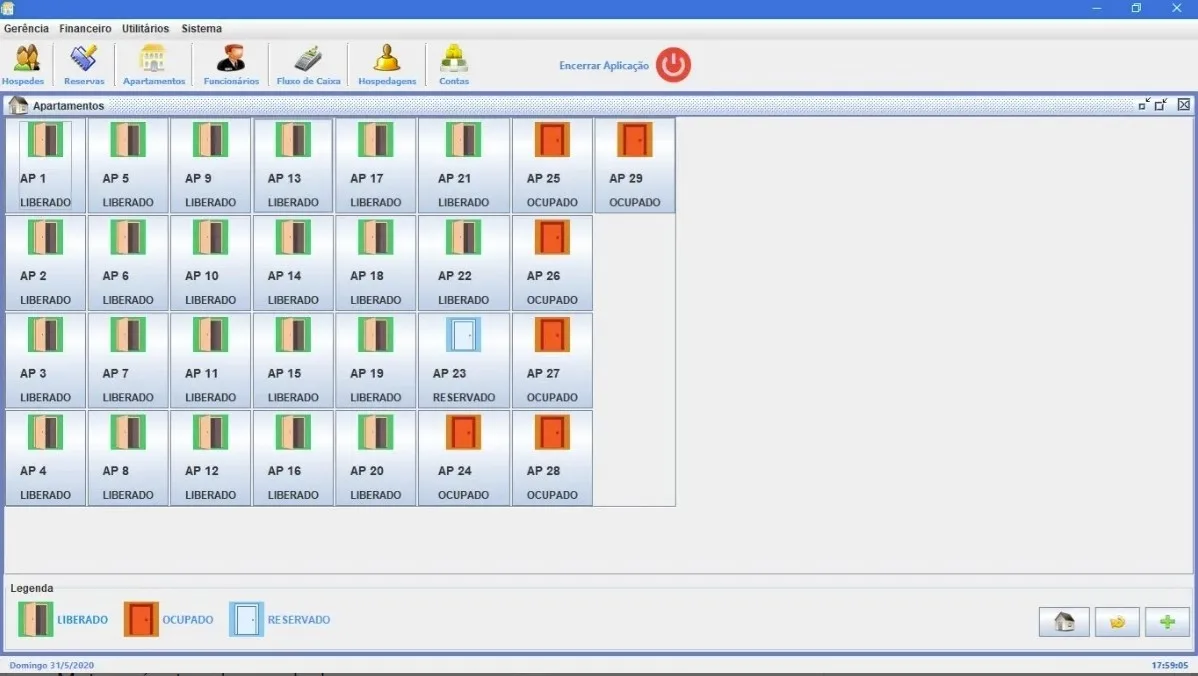The width and height of the screenshot is (1198, 676).
Task: Select free apartment AP 1
Action: click(45, 165)
